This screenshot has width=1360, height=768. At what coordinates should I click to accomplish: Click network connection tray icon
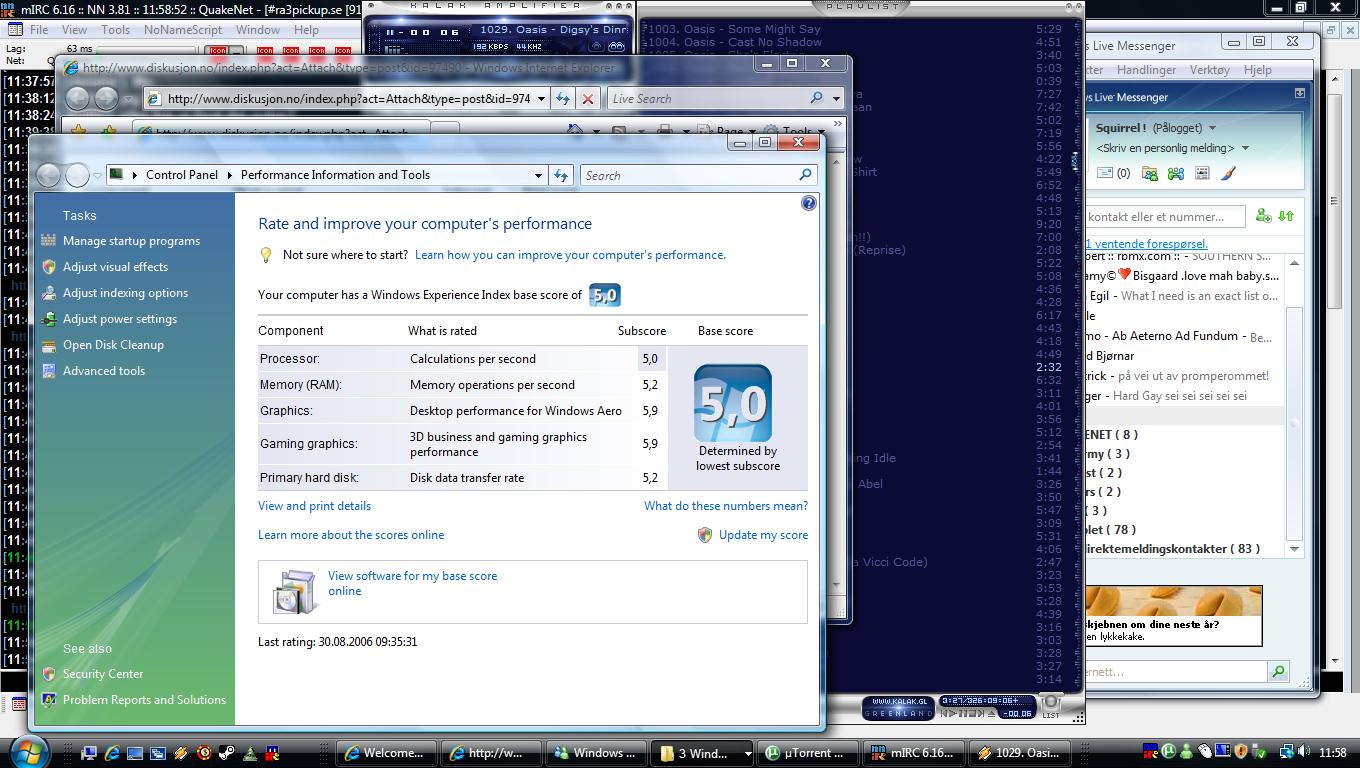(1287, 751)
